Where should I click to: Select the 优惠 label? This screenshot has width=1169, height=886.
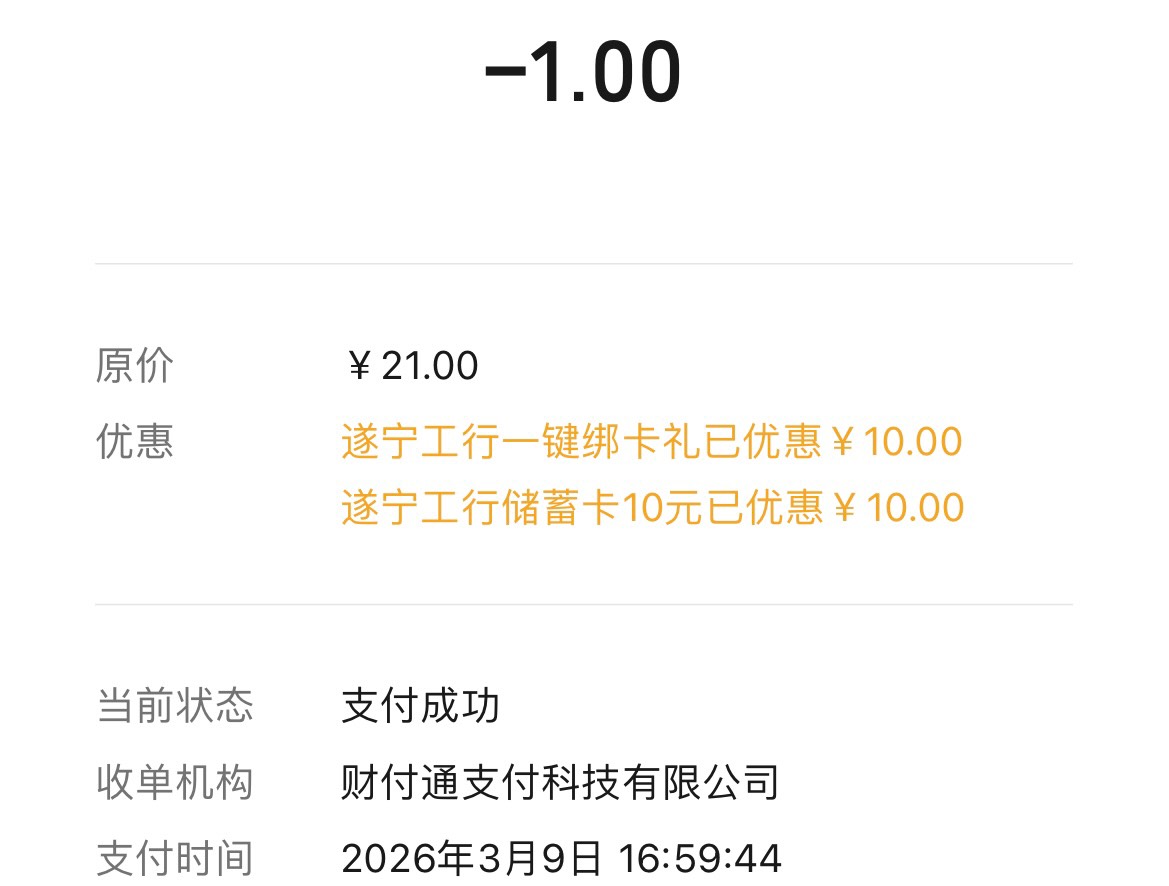[x=135, y=441]
